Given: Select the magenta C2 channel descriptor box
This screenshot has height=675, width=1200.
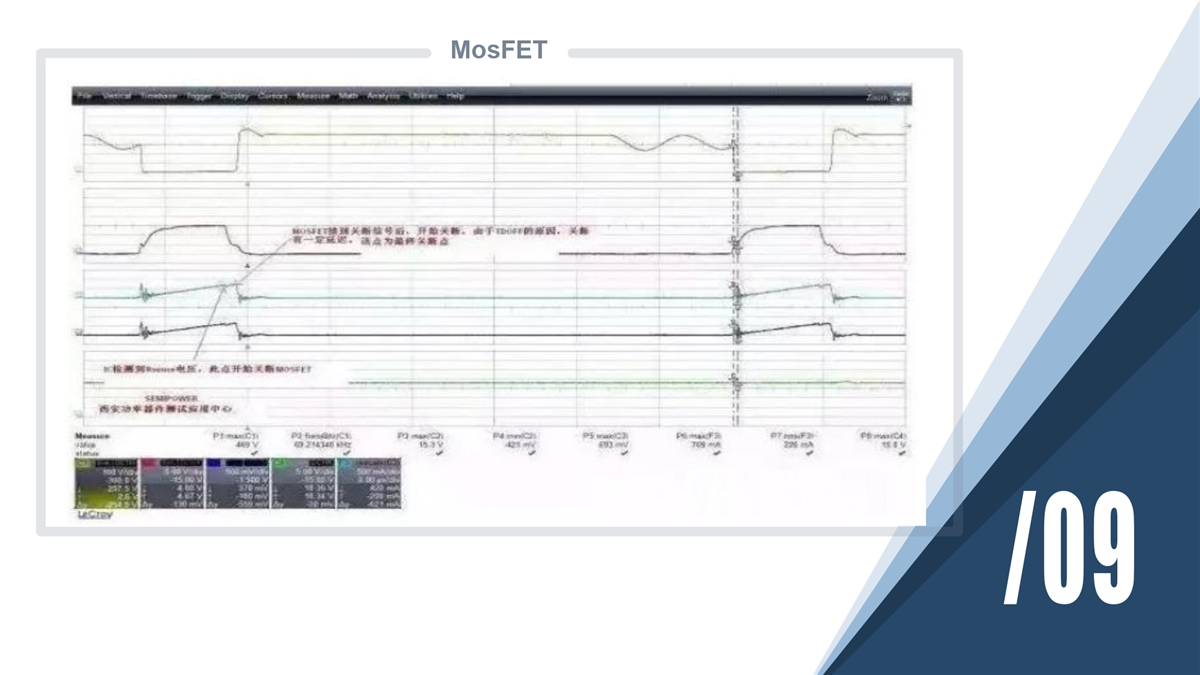Looking at the screenshot, I should 171,484.
